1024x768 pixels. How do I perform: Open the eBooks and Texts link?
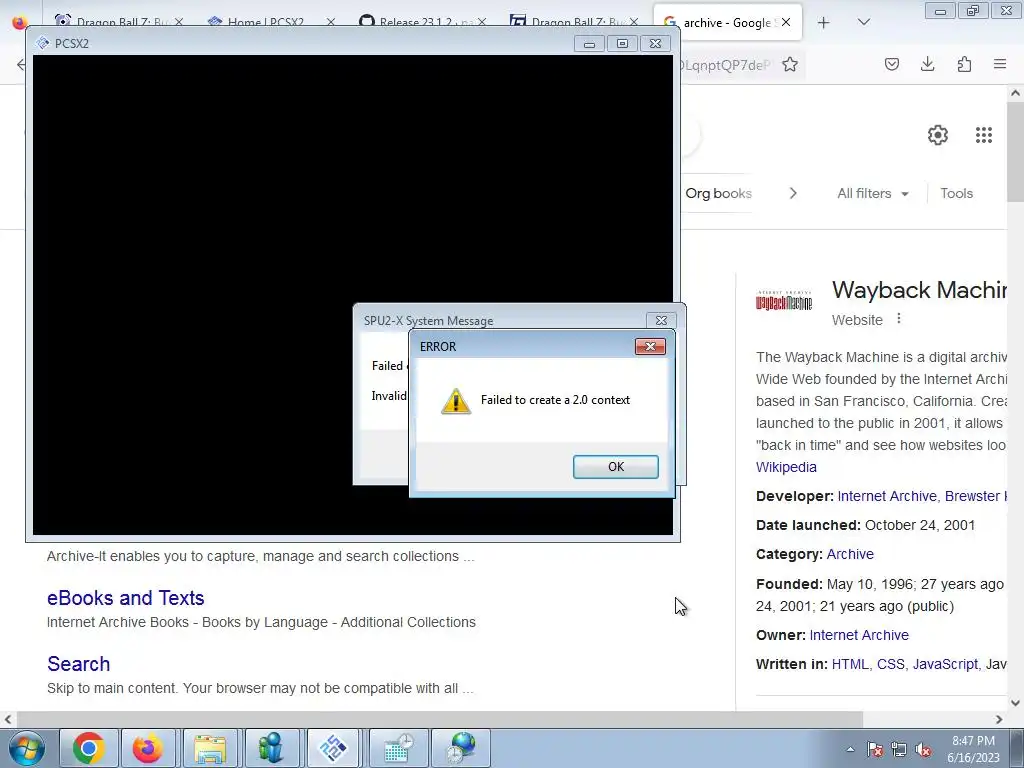pyautogui.click(x=125, y=598)
